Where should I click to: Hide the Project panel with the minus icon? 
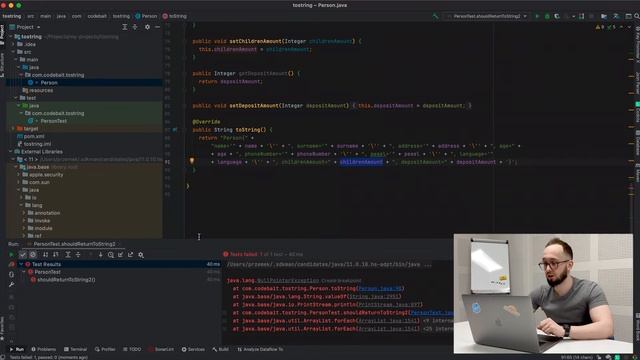[158, 27]
